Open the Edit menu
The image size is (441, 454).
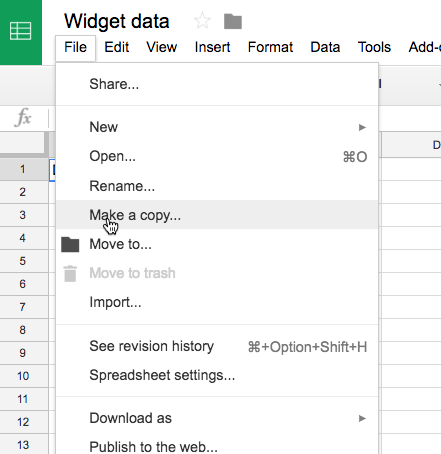tap(116, 47)
